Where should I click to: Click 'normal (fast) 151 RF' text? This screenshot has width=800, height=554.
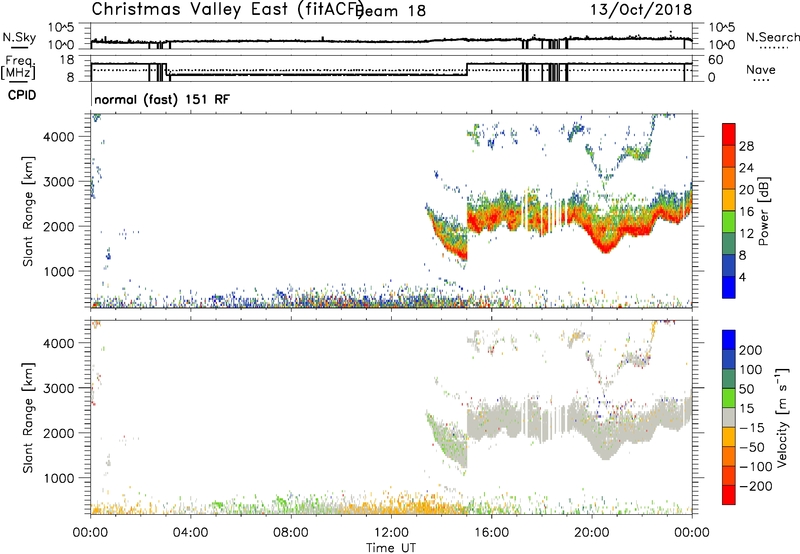point(162,99)
